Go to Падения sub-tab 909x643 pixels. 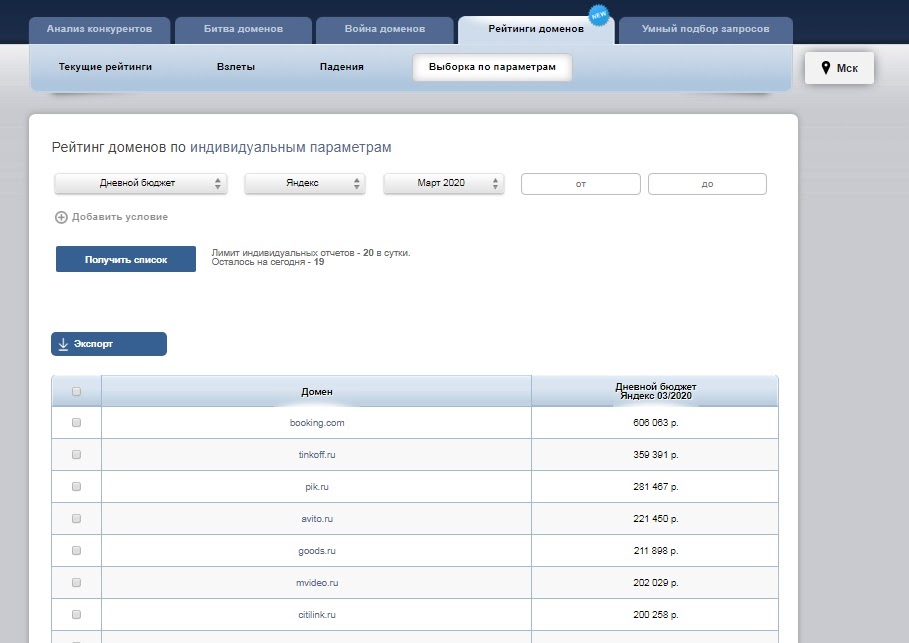click(x=341, y=67)
